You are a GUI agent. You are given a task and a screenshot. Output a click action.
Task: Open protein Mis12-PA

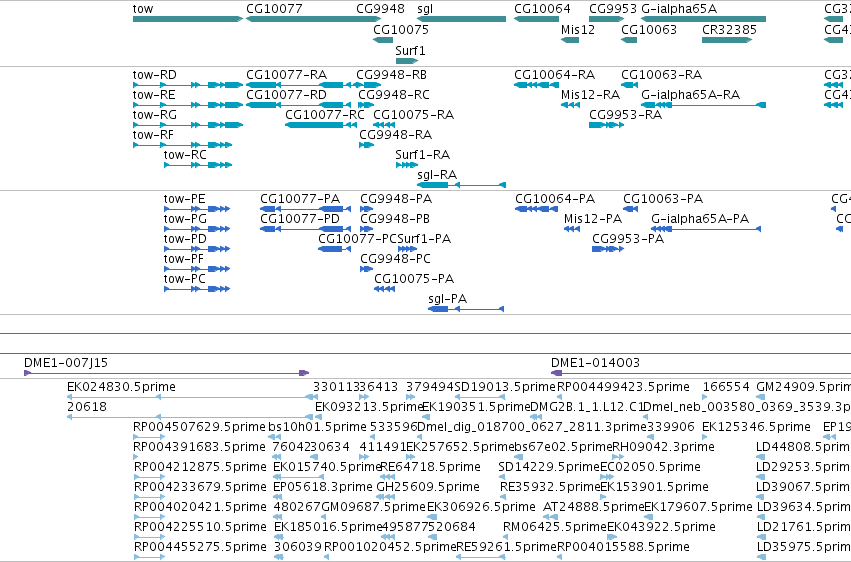click(x=593, y=219)
